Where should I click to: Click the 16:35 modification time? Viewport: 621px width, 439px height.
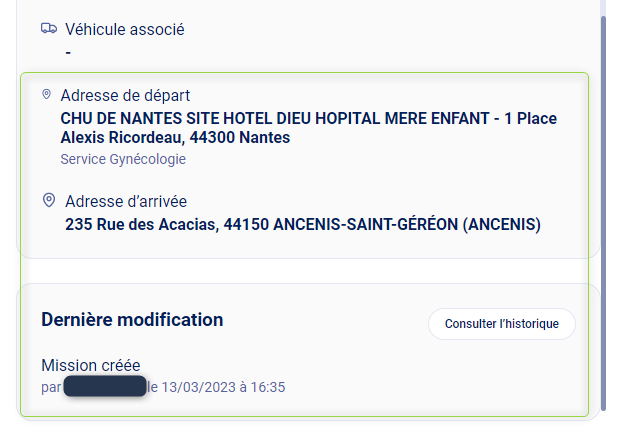coord(272,386)
